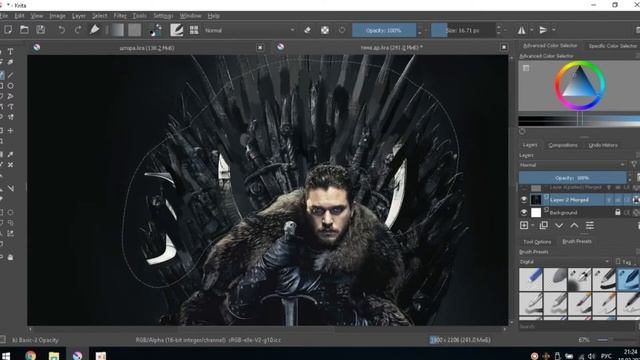Image resolution: width=640 pixels, height=360 pixels.
Task: Open the Layer menu
Action: coord(78,16)
